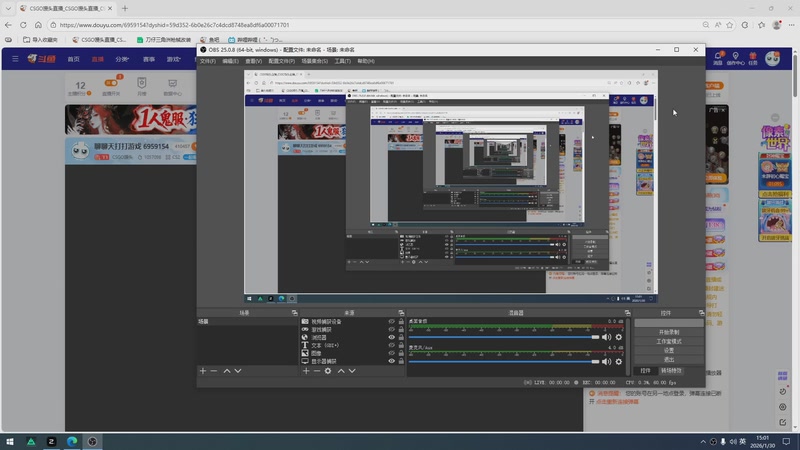Enable Studio Mode in OBS controls
Viewport: 800px width, 450px height.
[669, 341]
